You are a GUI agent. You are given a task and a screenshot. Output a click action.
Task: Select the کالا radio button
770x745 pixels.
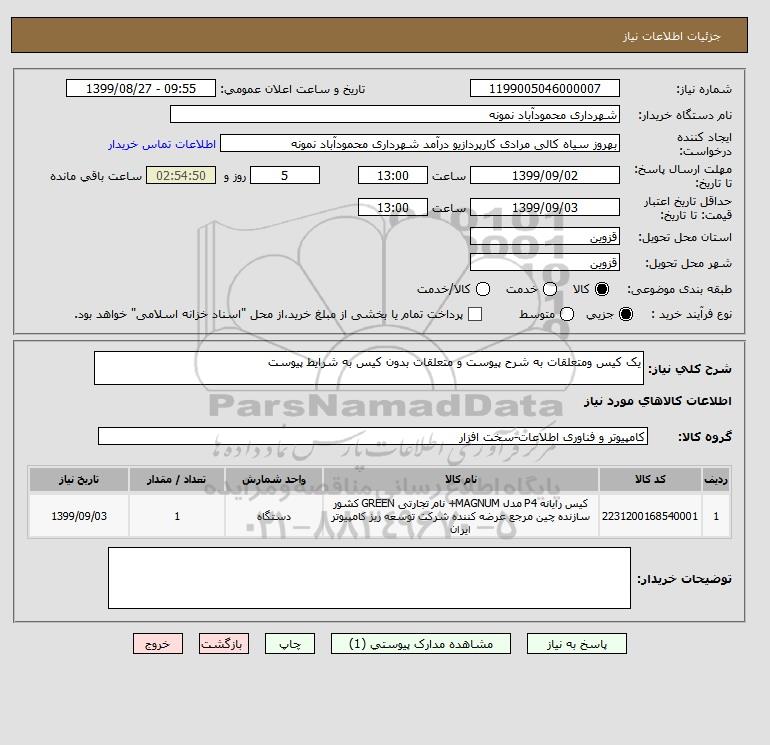[602, 289]
